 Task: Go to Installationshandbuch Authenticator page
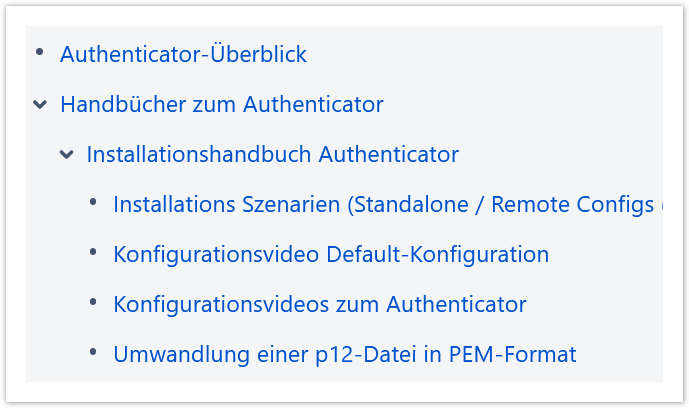pos(272,154)
